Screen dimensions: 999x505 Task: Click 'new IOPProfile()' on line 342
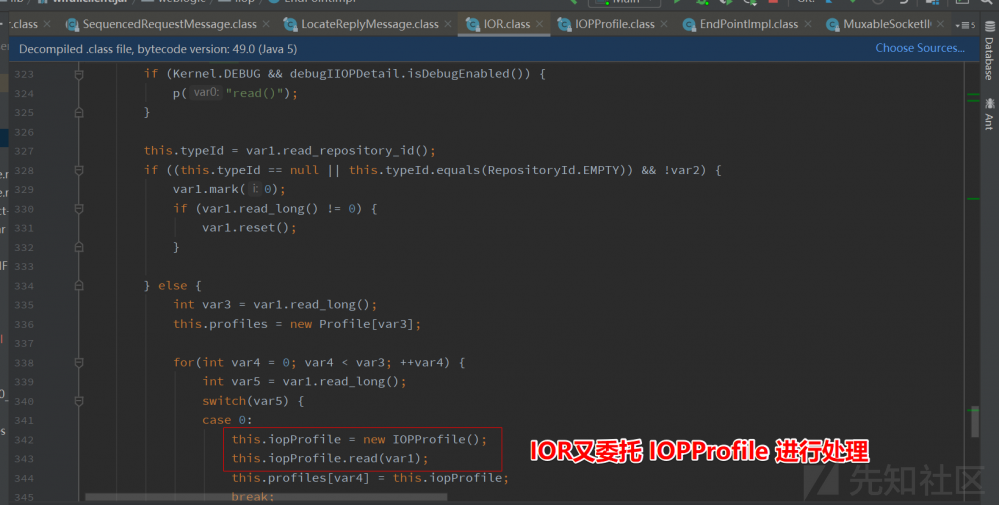424,439
